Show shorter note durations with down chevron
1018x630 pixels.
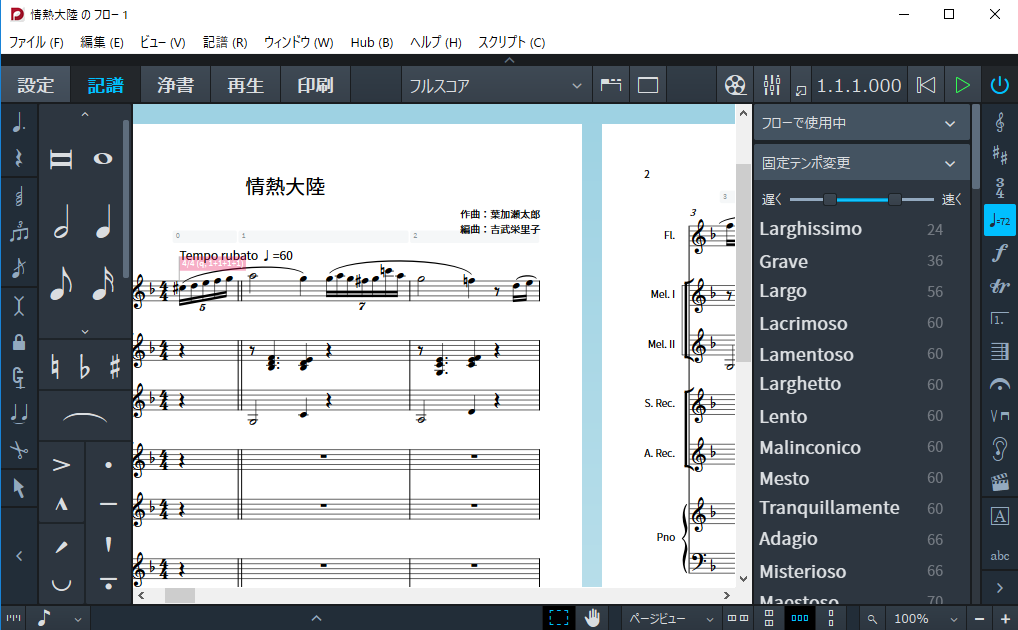(84, 331)
